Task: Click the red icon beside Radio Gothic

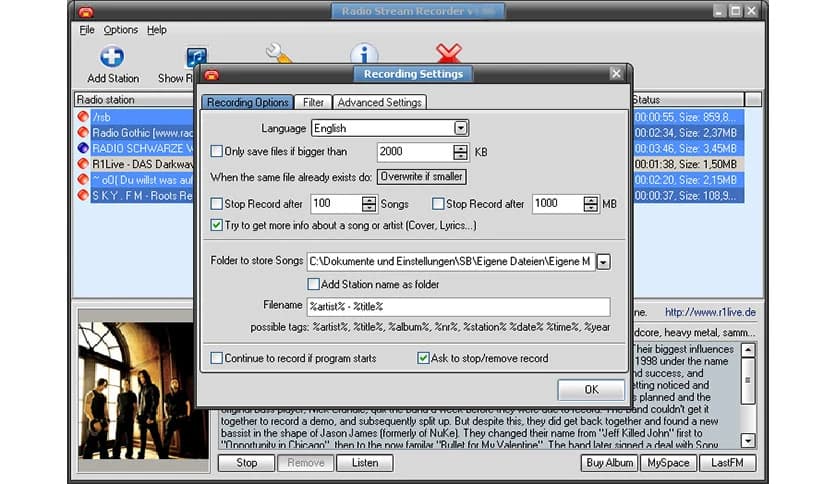Action: pos(83,132)
